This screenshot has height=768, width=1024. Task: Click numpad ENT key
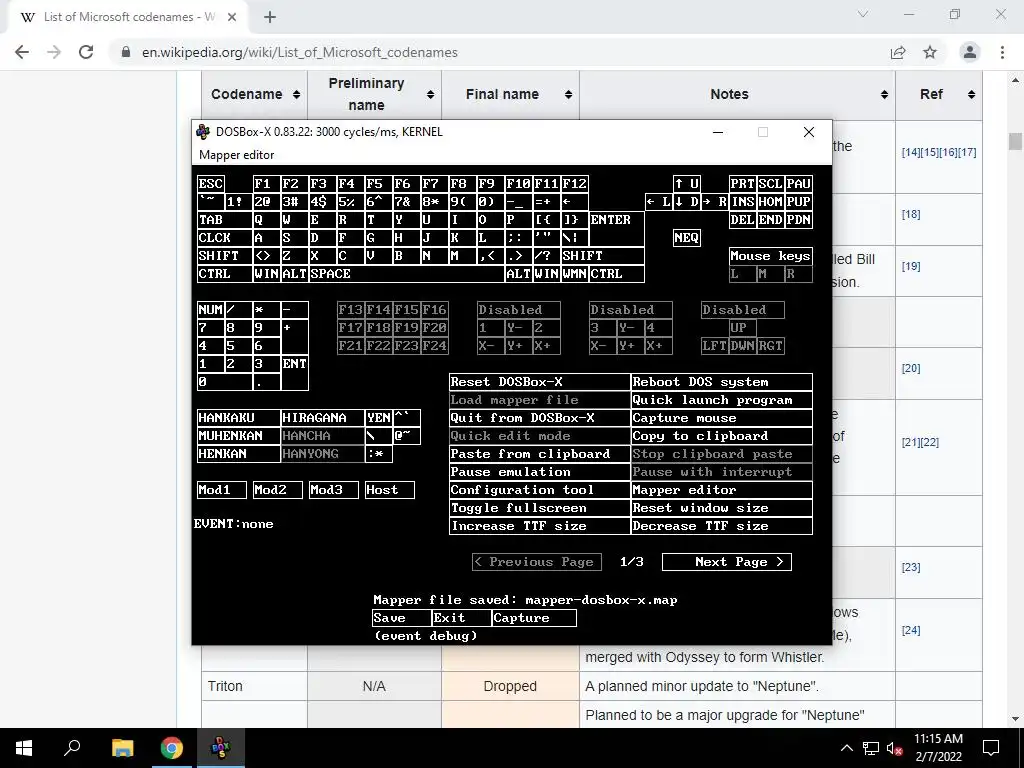pyautogui.click(x=295, y=372)
